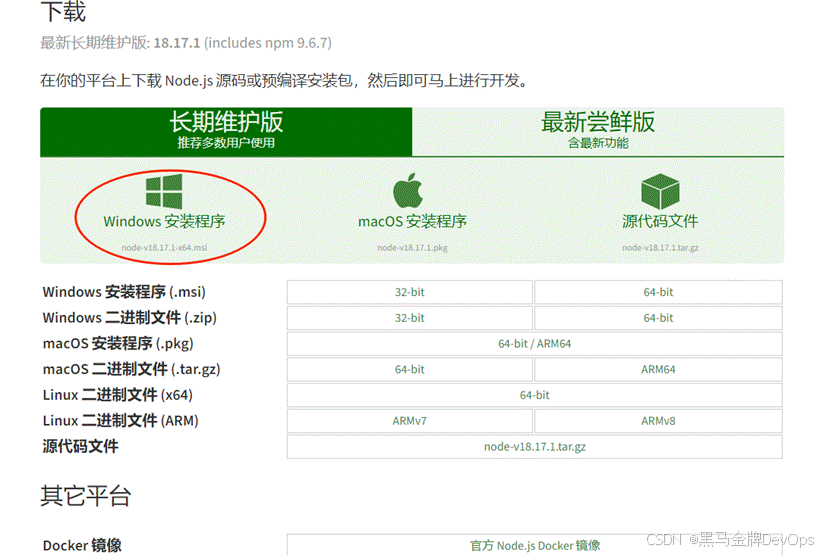Image resolution: width=829 pixels, height=555 pixels.
Task: Download Linux x64 64-bit binary
Action: [535, 395]
